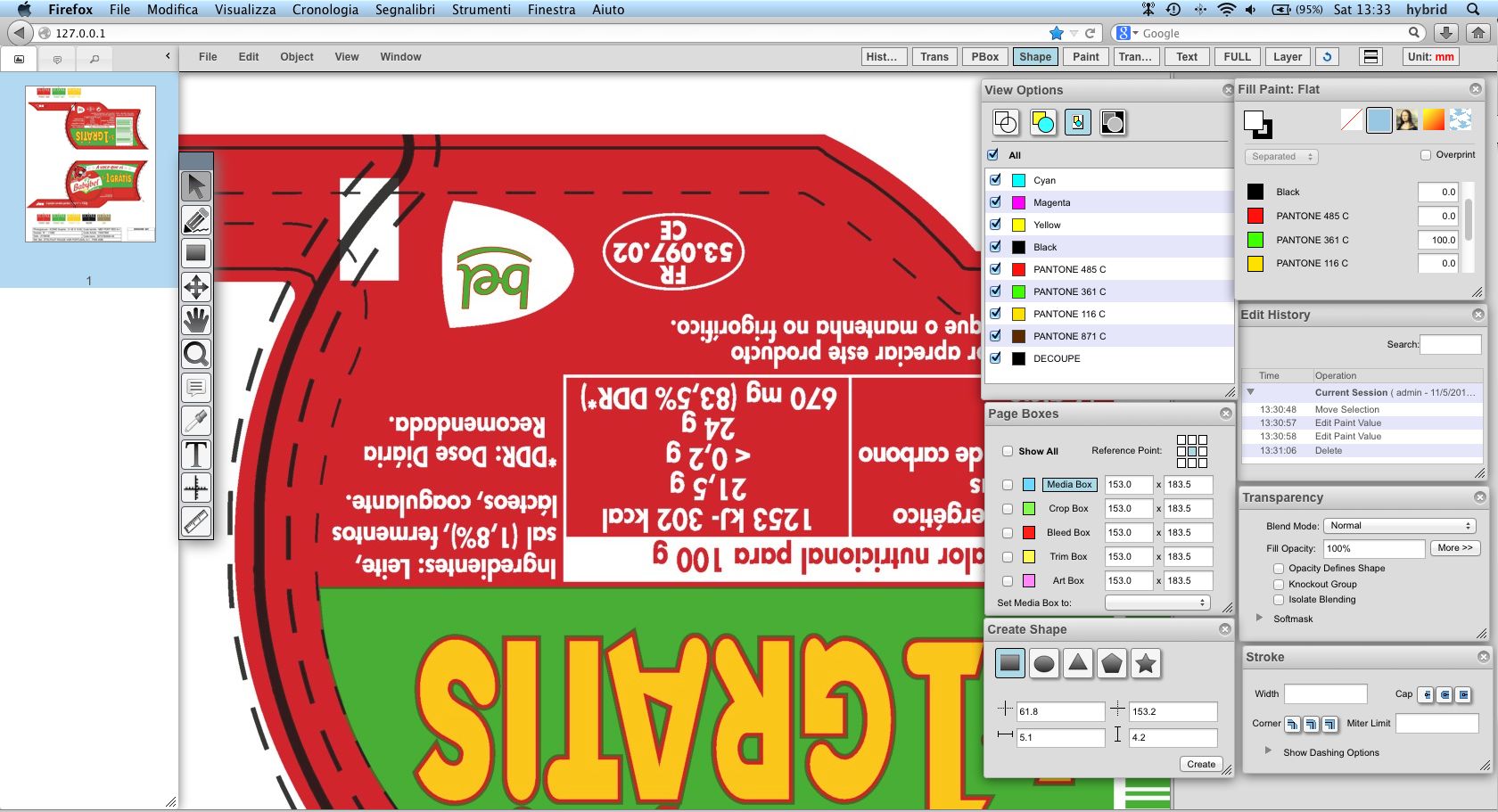The image size is (1498, 812).
Task: Select the flat blue paint swatch
Action: (x=1379, y=119)
